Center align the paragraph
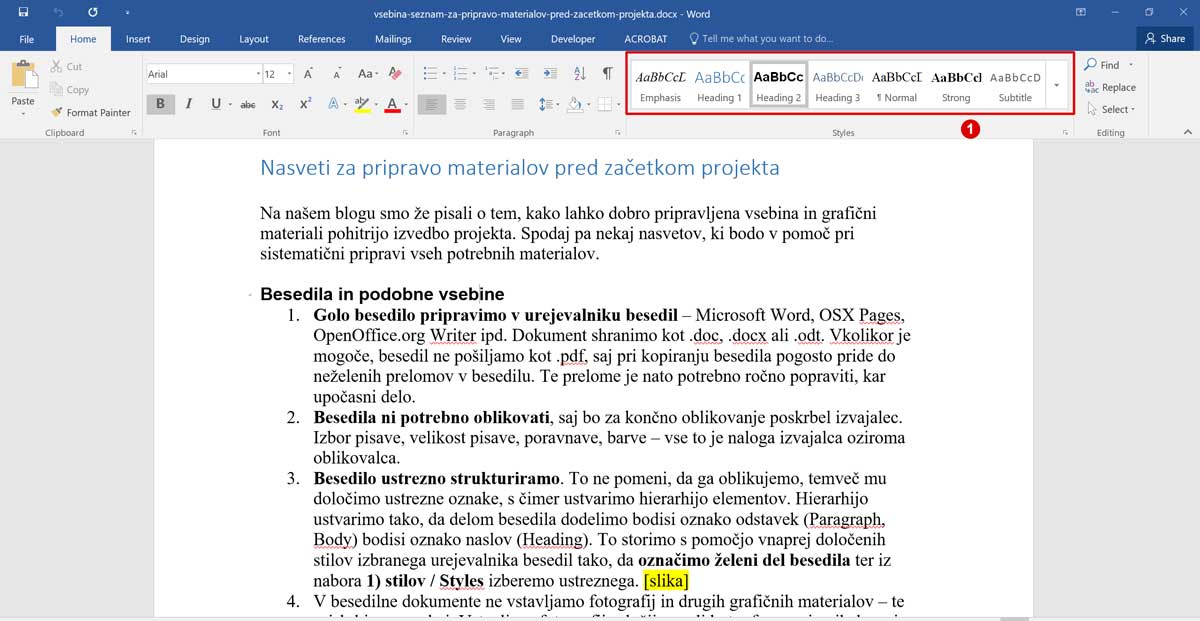This screenshot has width=1200, height=621. coord(460,104)
